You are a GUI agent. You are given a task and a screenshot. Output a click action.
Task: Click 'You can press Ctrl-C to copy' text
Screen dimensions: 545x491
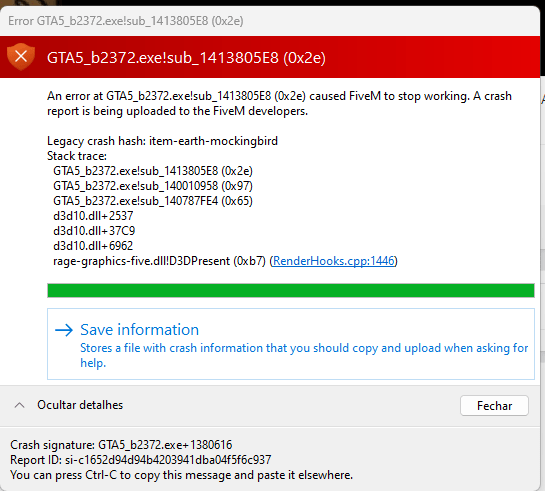pos(181,475)
